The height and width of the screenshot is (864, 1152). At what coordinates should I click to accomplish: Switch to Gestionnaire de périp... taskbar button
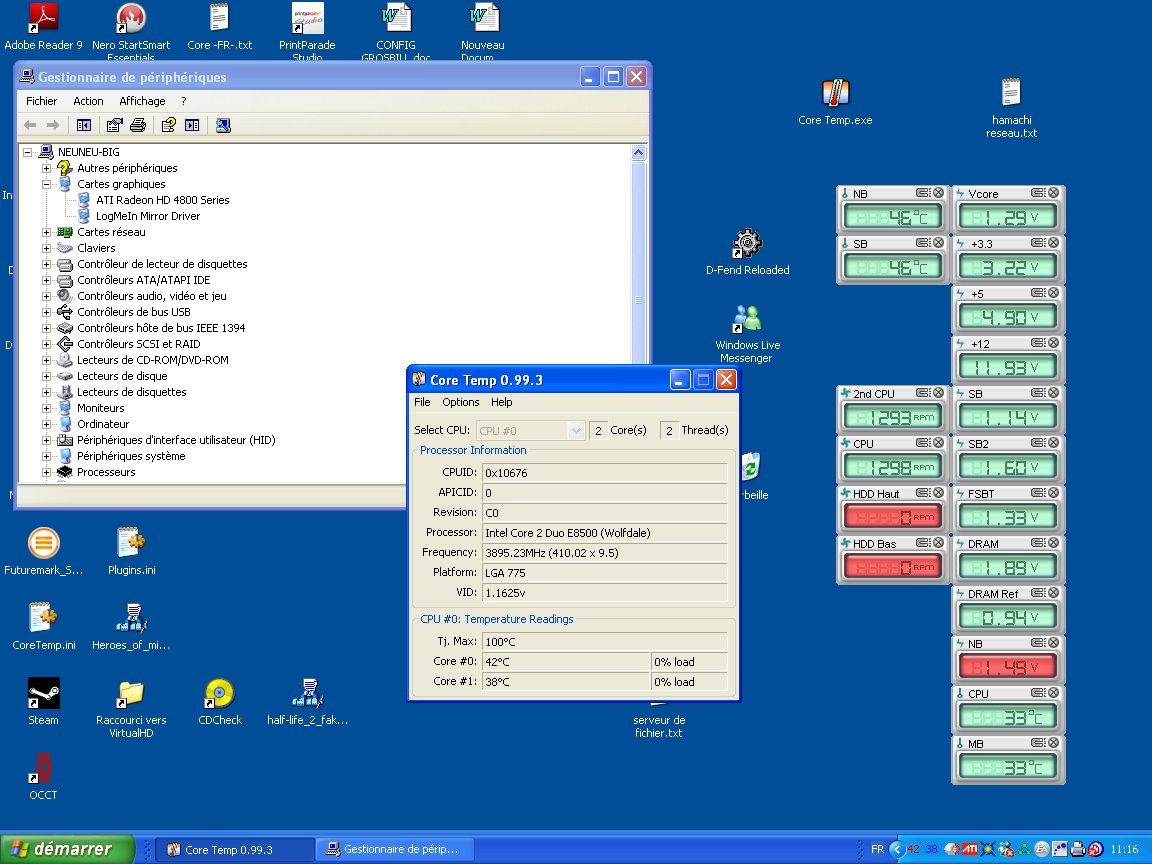394,850
